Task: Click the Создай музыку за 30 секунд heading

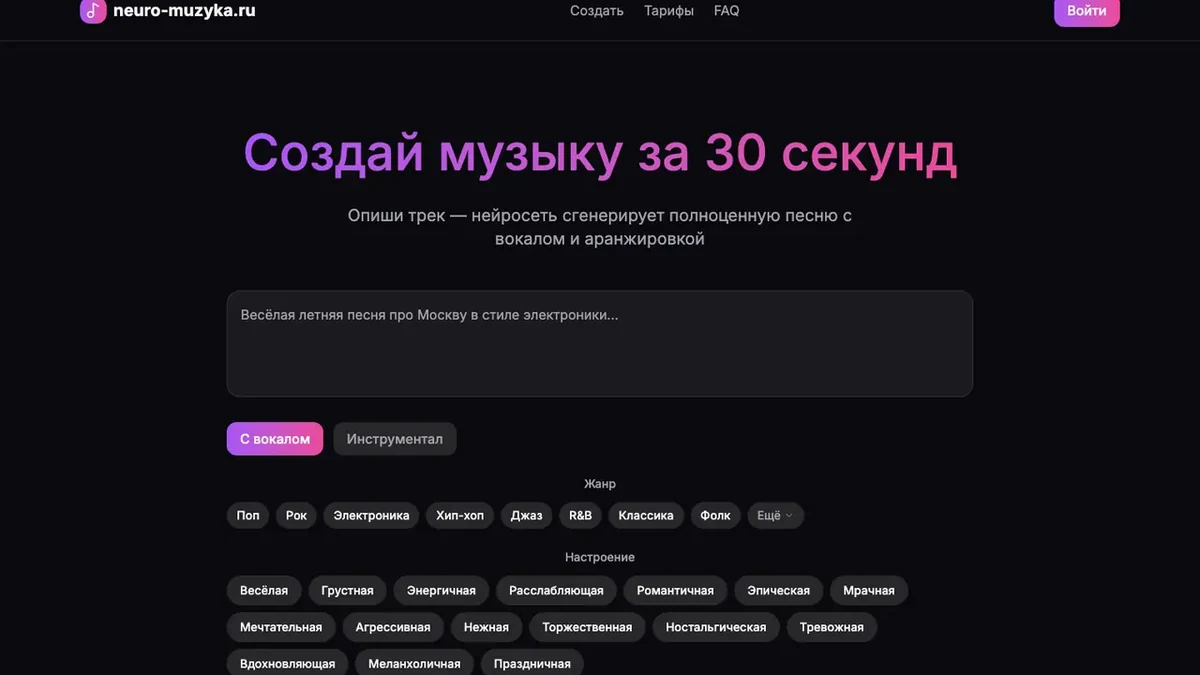Action: tap(600, 153)
